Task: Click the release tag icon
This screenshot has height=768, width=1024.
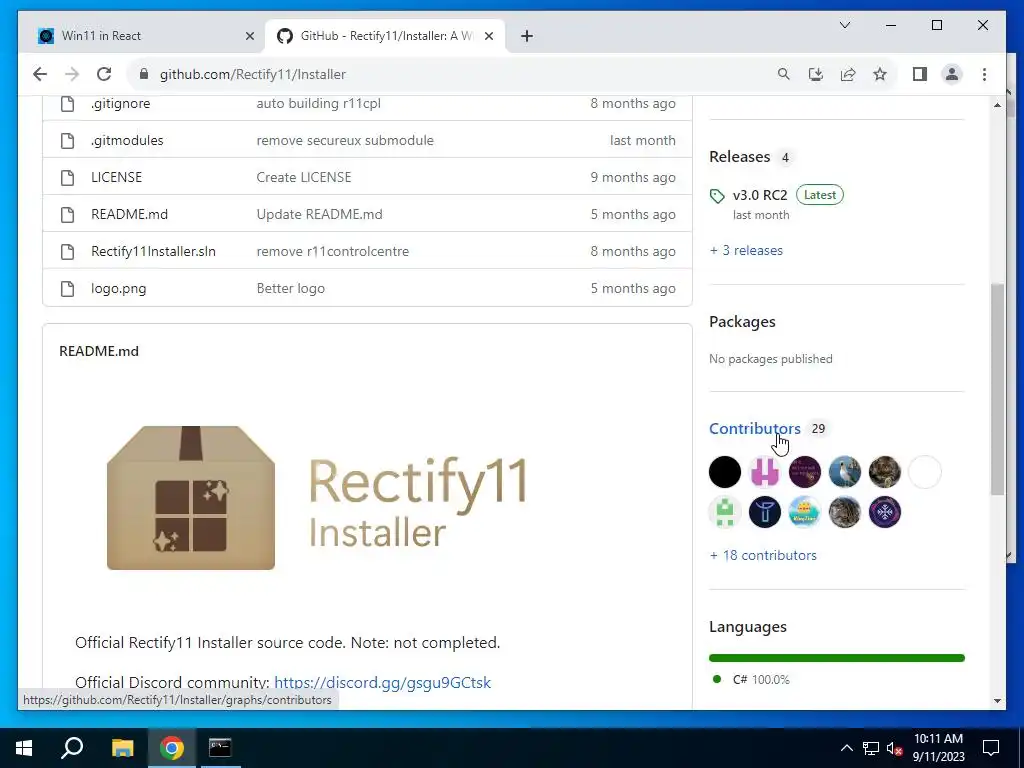Action: (x=717, y=196)
